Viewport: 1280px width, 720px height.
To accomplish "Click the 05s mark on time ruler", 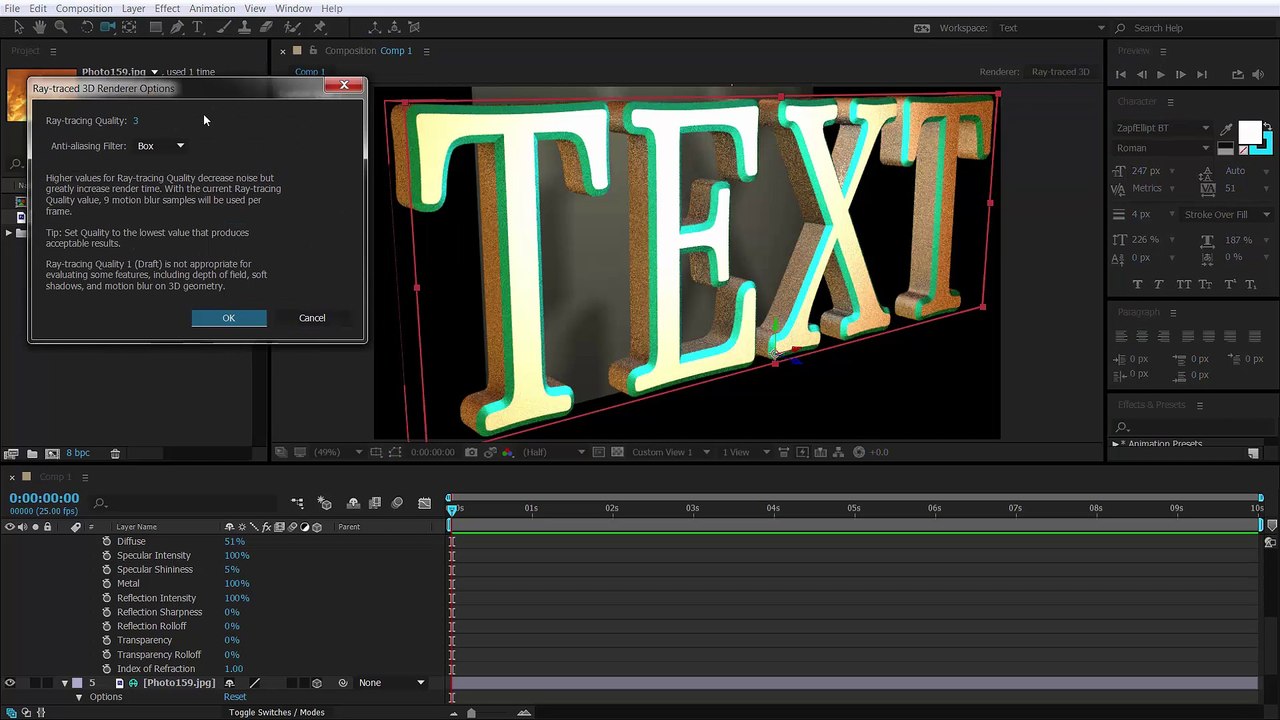I will coord(854,508).
